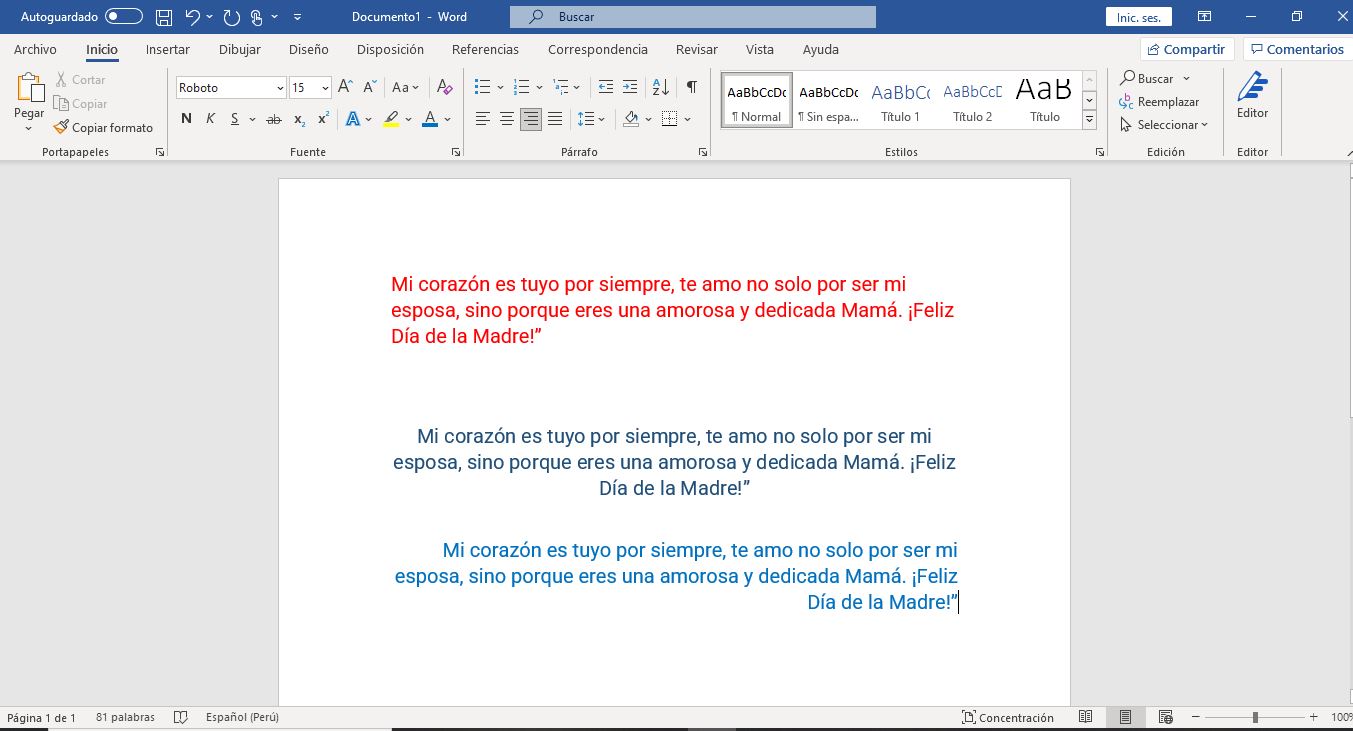Viewport: 1353px width, 731px height.
Task: Toggle italic formatting with K button
Action: (x=210, y=119)
